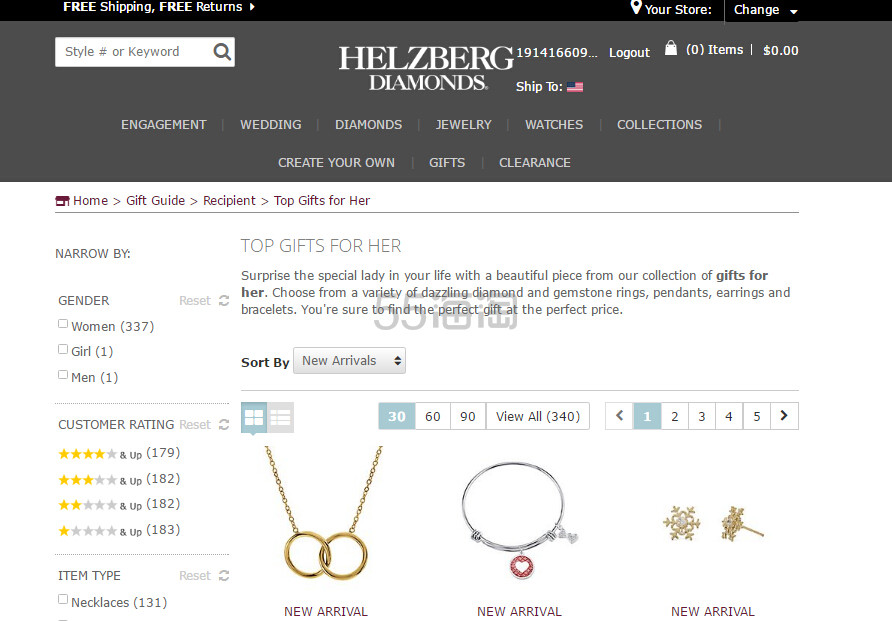Reset the Gender filter refresh icon
The image size is (892, 621).
224,300
